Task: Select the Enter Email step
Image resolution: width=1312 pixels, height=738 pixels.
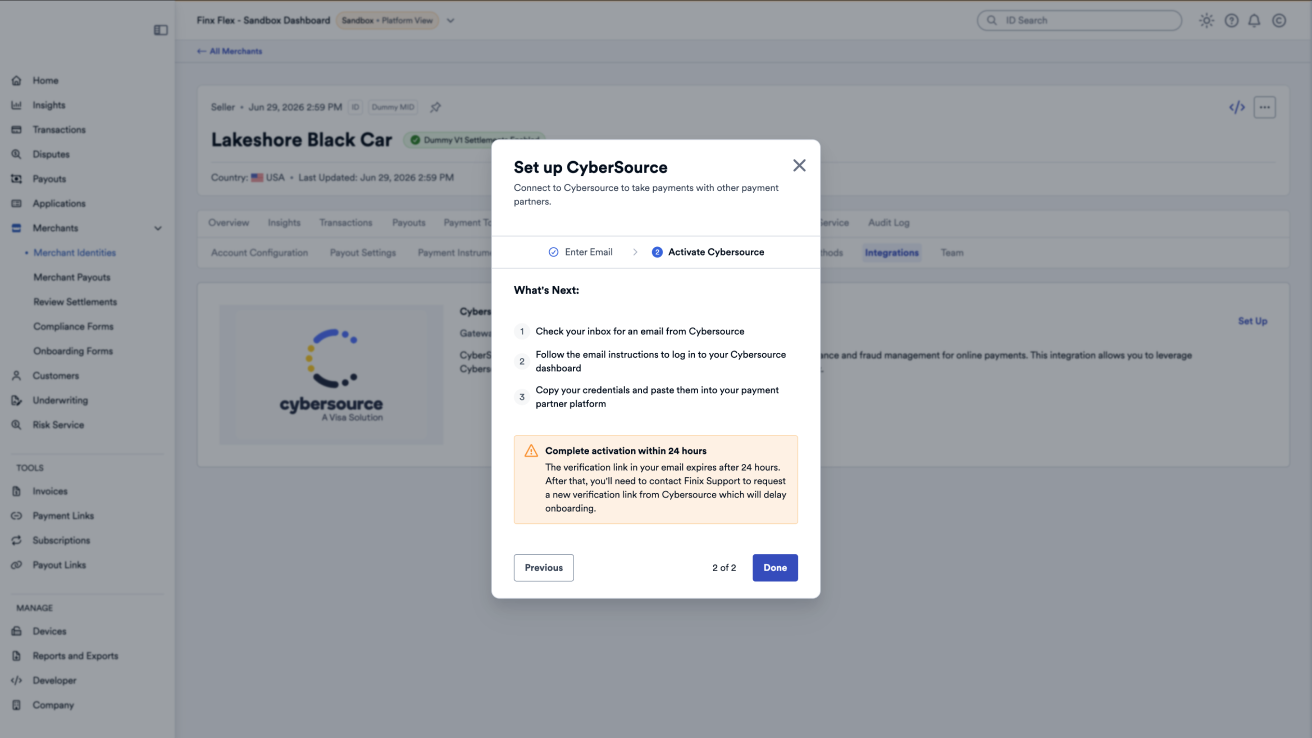Action: (580, 252)
